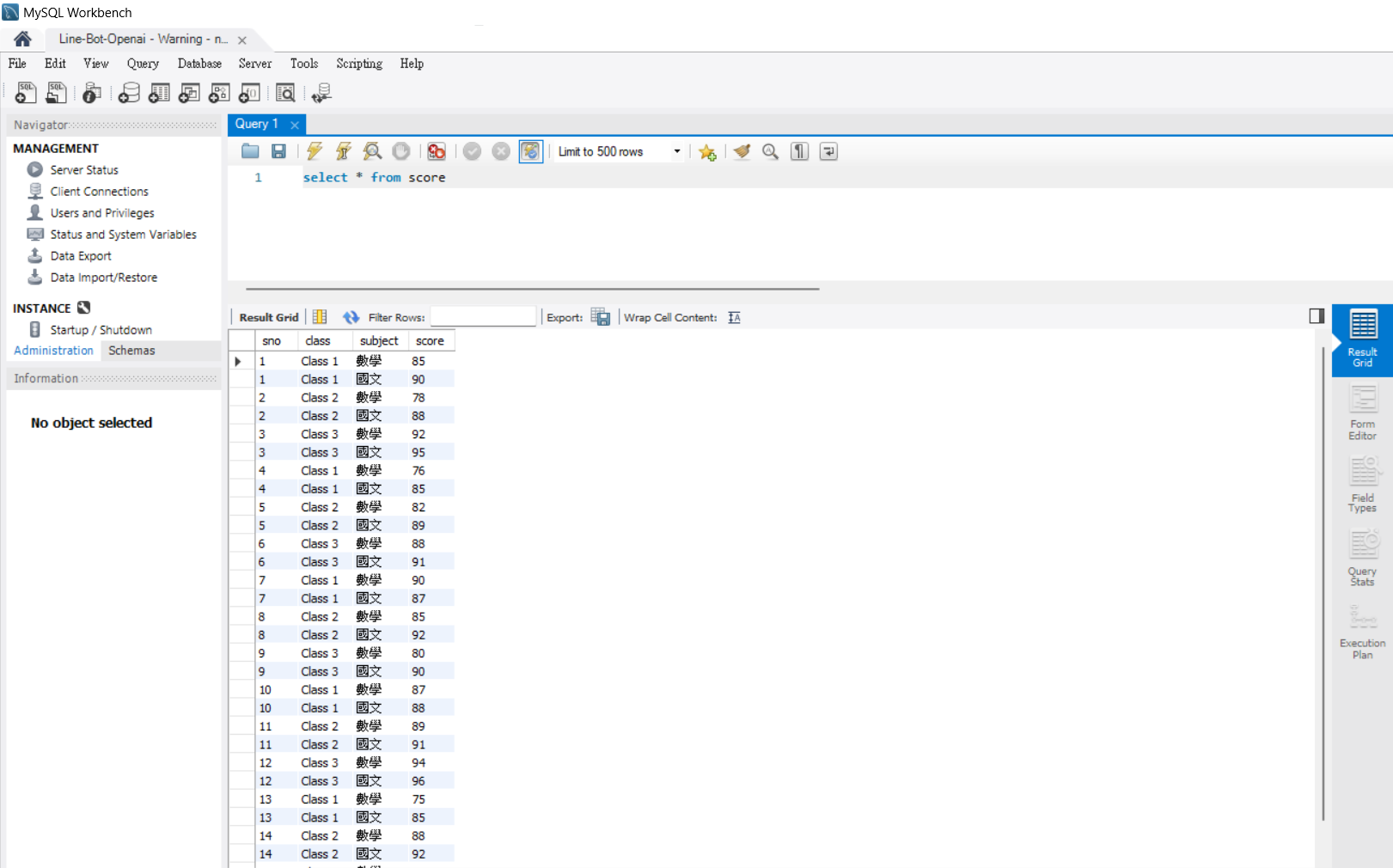Reconnect to DBMS icon

tap(321, 93)
